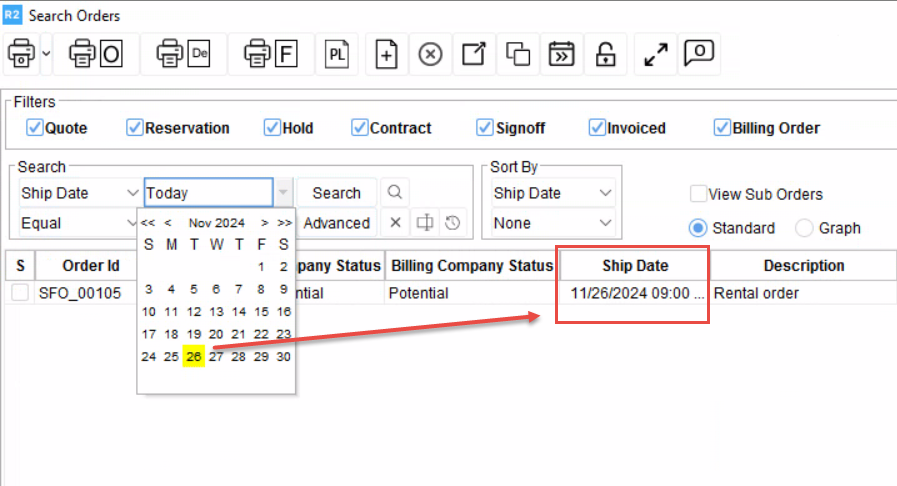Click the circled X cancel icon
The height and width of the screenshot is (486, 897).
[x=430, y=54]
